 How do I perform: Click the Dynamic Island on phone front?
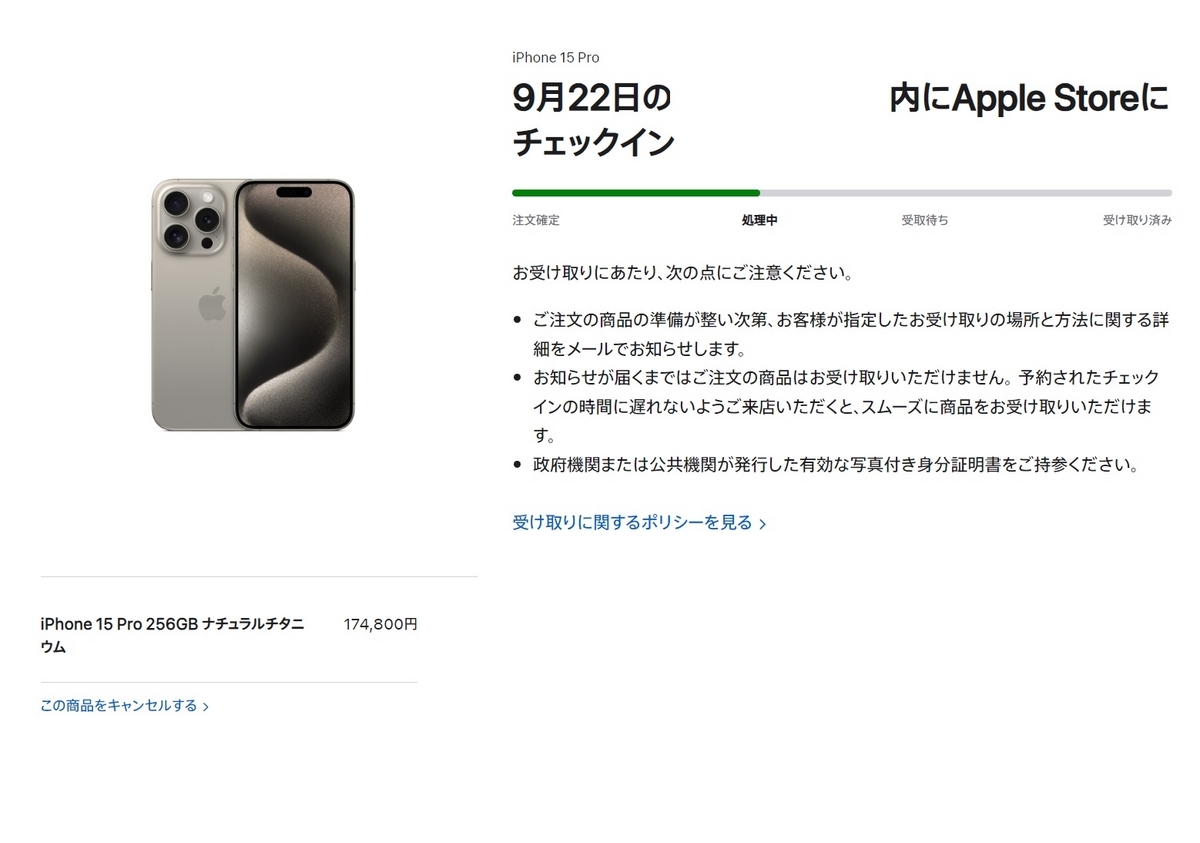pyautogui.click(x=294, y=192)
